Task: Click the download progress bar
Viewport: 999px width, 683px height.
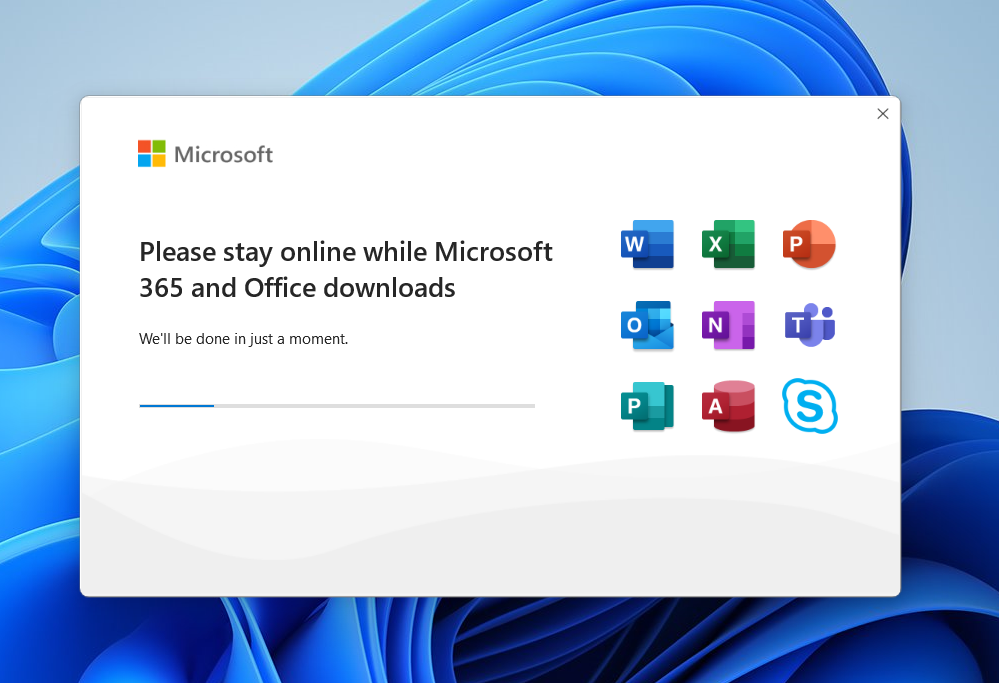Action: point(337,405)
